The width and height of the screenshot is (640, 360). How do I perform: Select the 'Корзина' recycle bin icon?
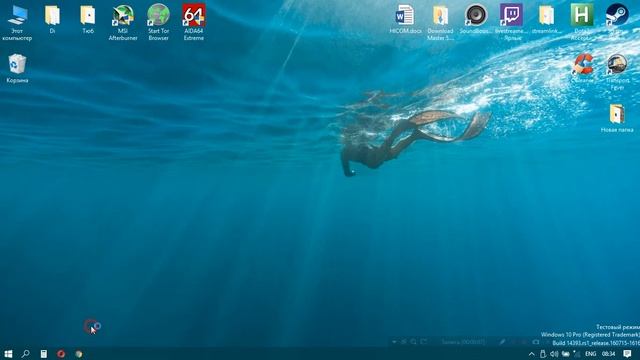[x=17, y=68]
